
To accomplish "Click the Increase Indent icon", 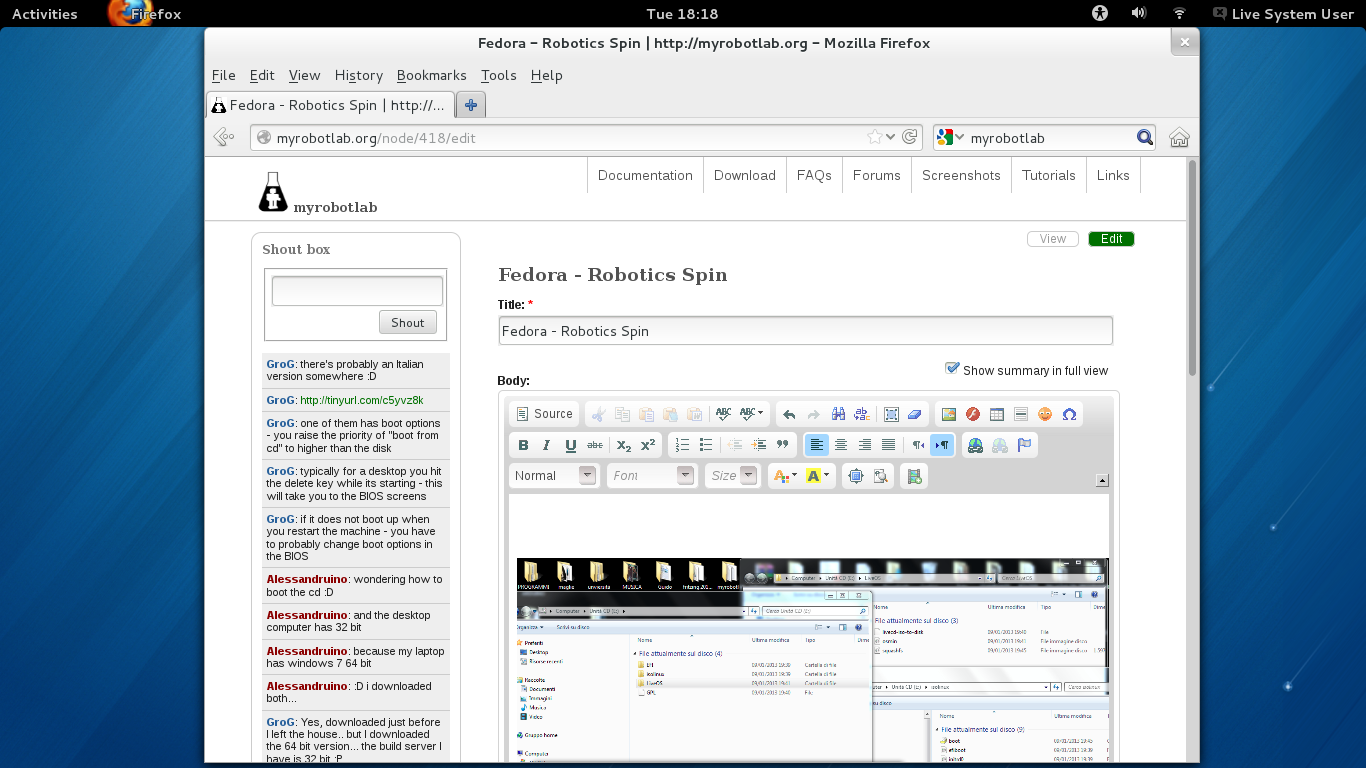I will pyautogui.click(x=759, y=445).
